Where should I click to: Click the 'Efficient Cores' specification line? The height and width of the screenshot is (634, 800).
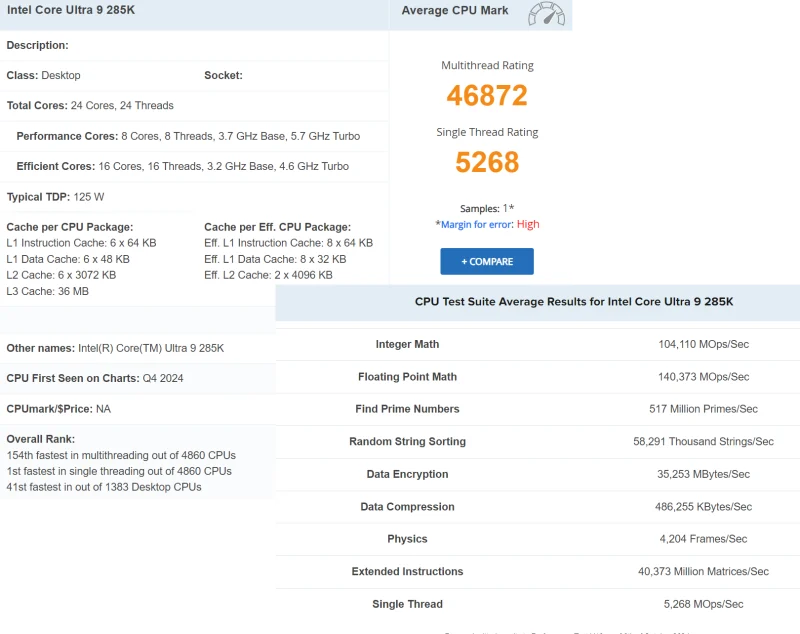(x=183, y=166)
